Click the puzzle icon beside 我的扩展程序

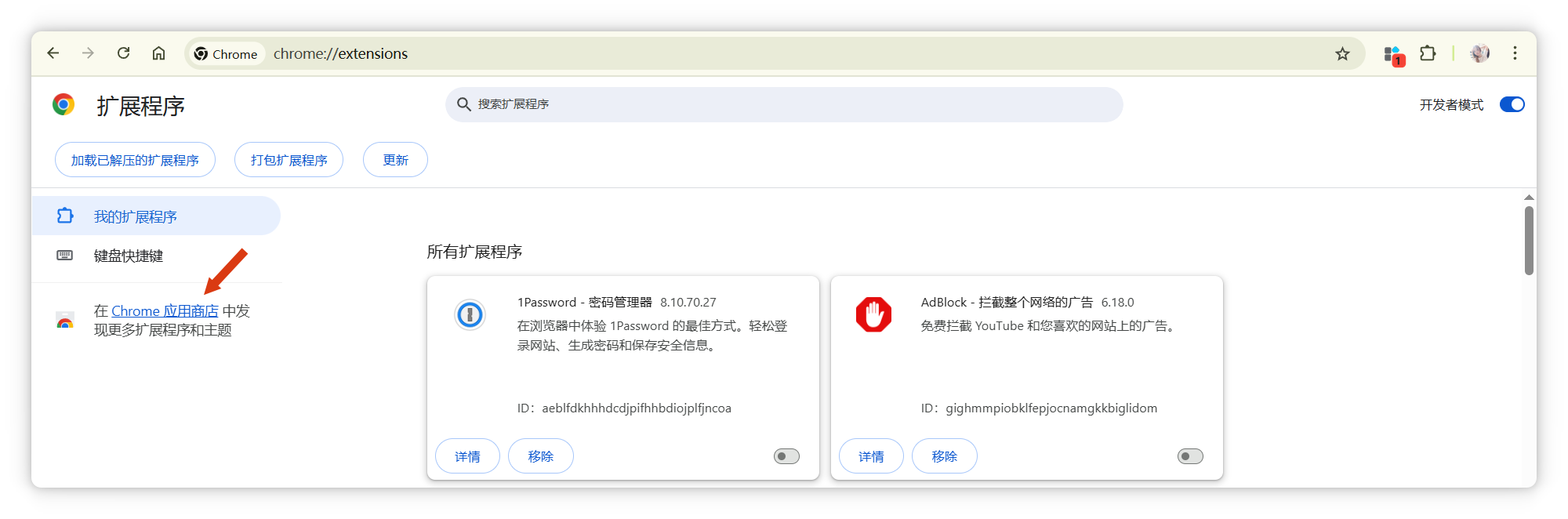pyautogui.click(x=65, y=216)
